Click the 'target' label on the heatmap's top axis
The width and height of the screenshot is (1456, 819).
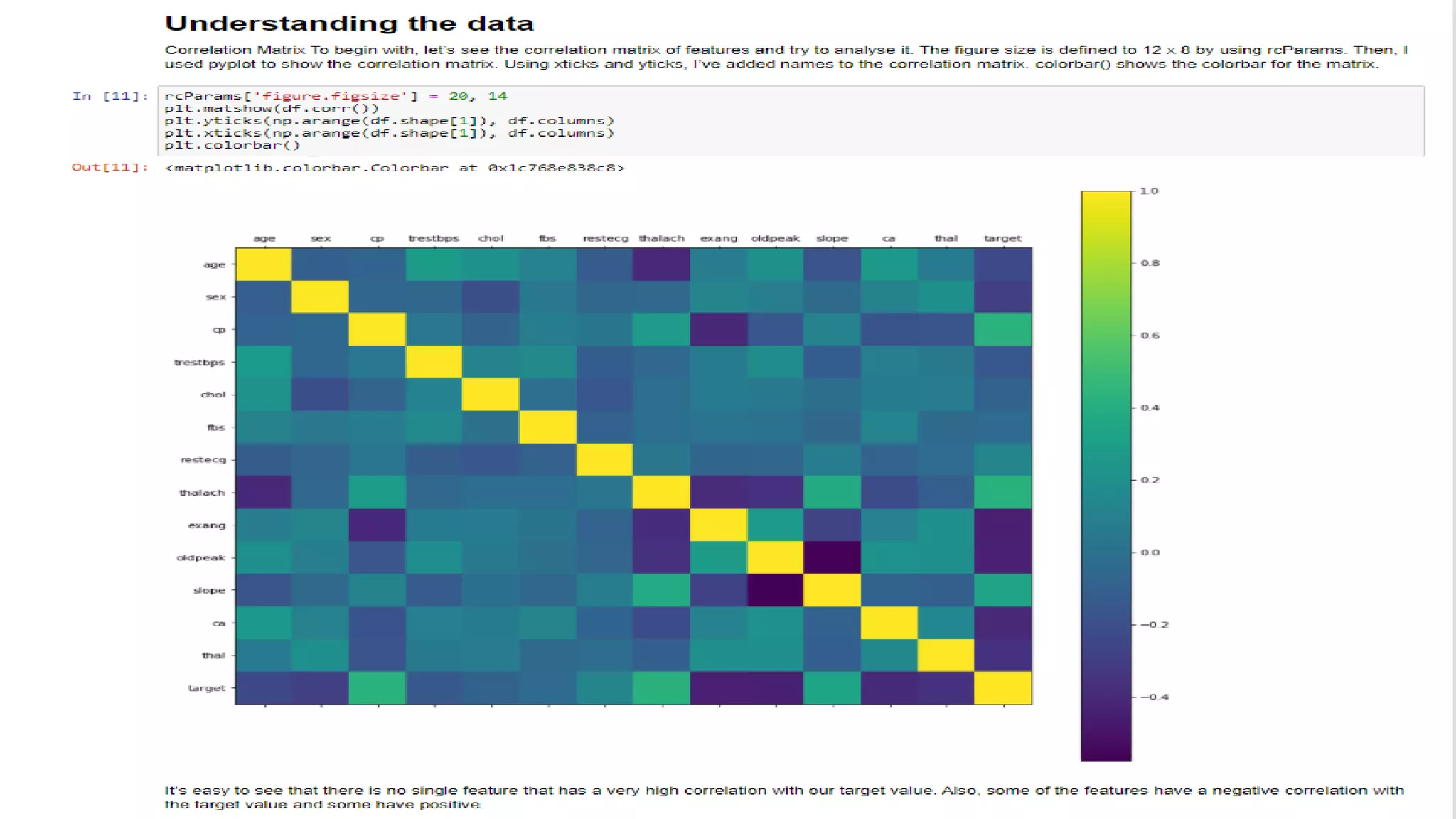tap(1002, 238)
